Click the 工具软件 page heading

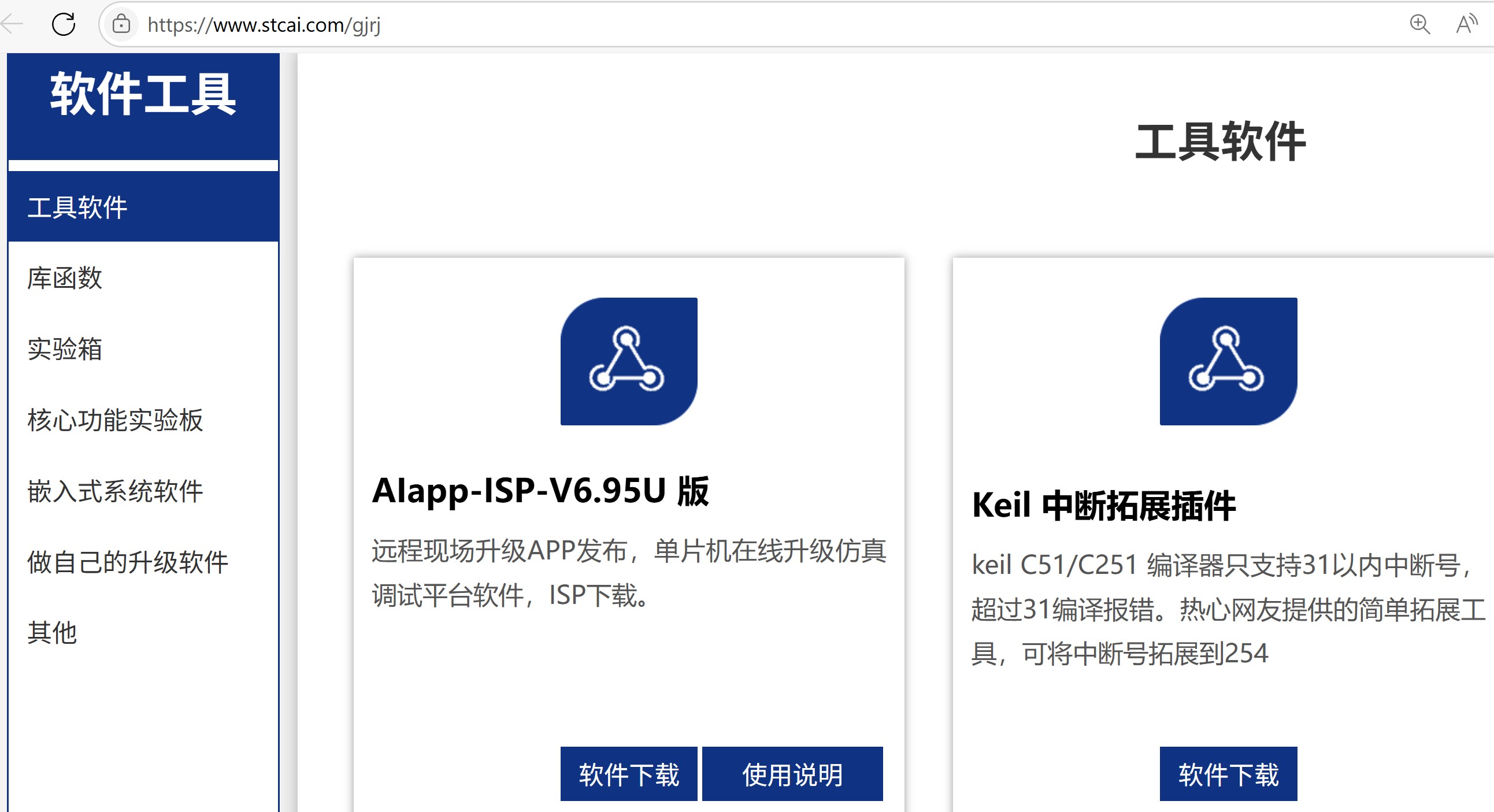[1220, 142]
